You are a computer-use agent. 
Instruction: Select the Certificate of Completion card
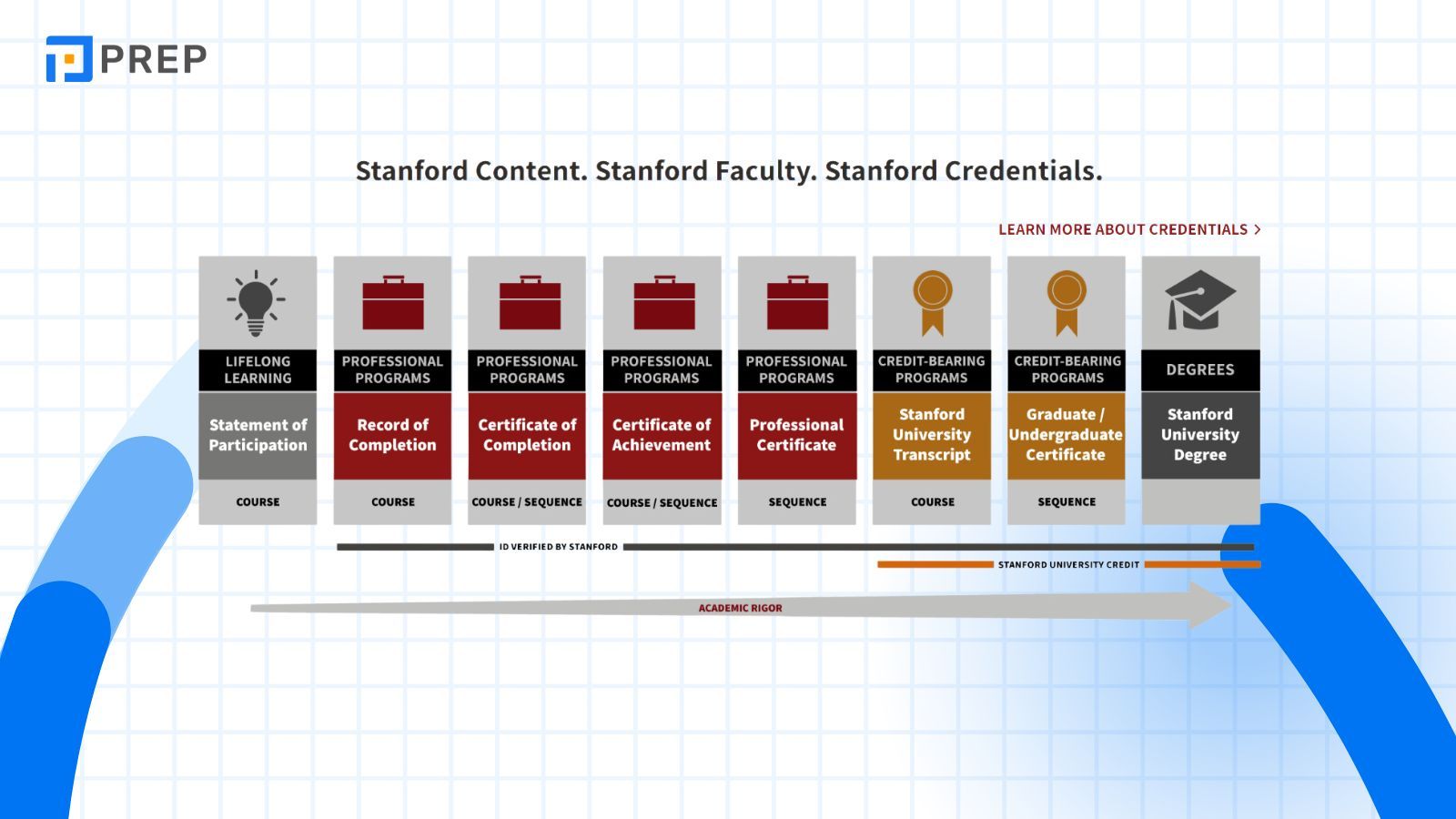coord(527,435)
